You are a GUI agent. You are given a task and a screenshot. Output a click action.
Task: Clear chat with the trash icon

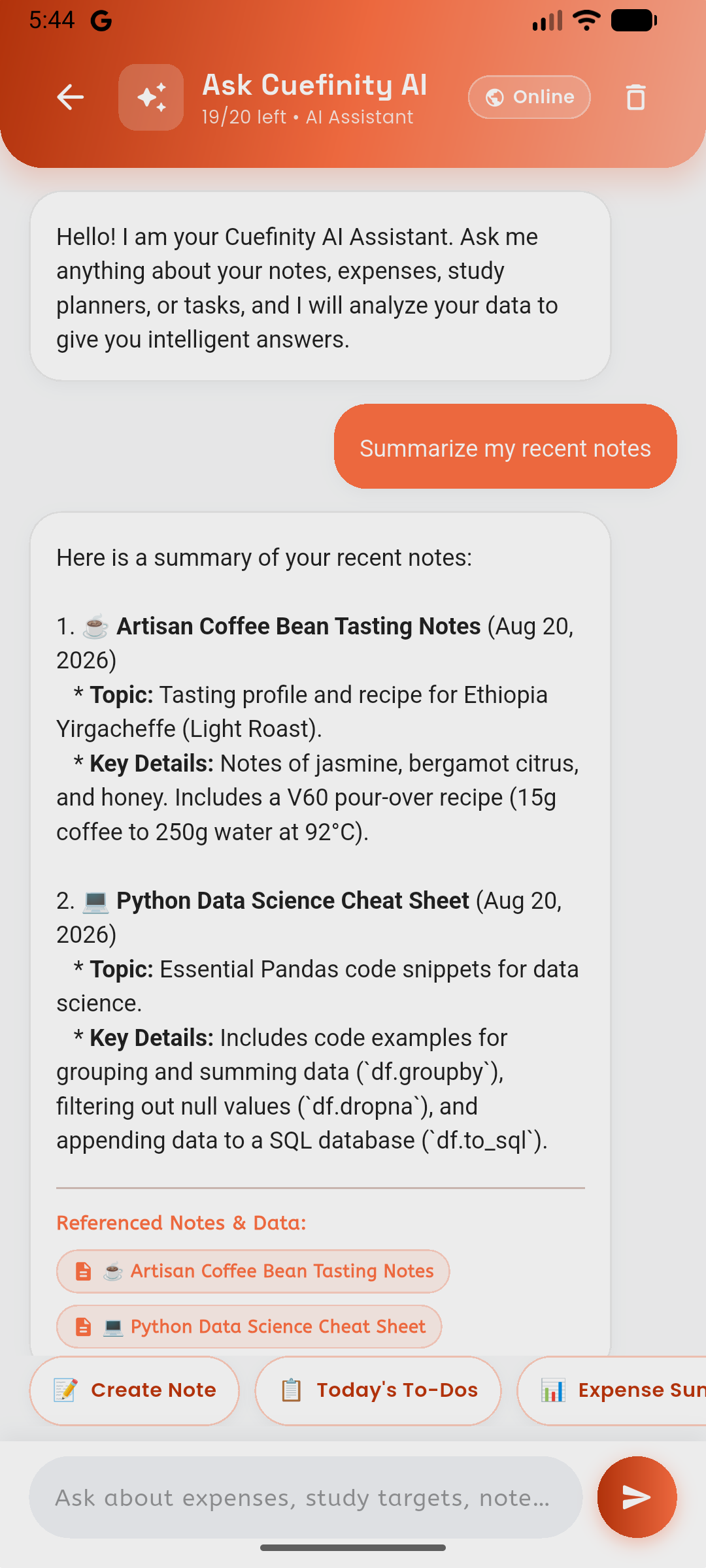tap(635, 97)
